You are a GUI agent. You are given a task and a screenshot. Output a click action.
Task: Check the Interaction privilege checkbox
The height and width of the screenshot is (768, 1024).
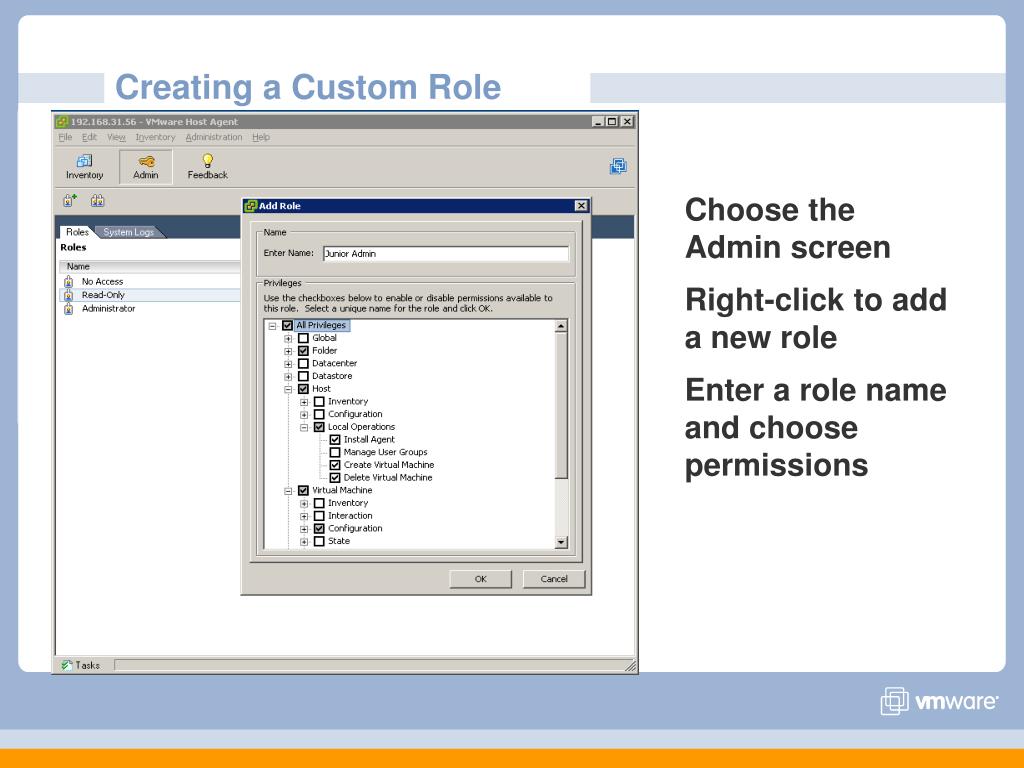tap(319, 516)
